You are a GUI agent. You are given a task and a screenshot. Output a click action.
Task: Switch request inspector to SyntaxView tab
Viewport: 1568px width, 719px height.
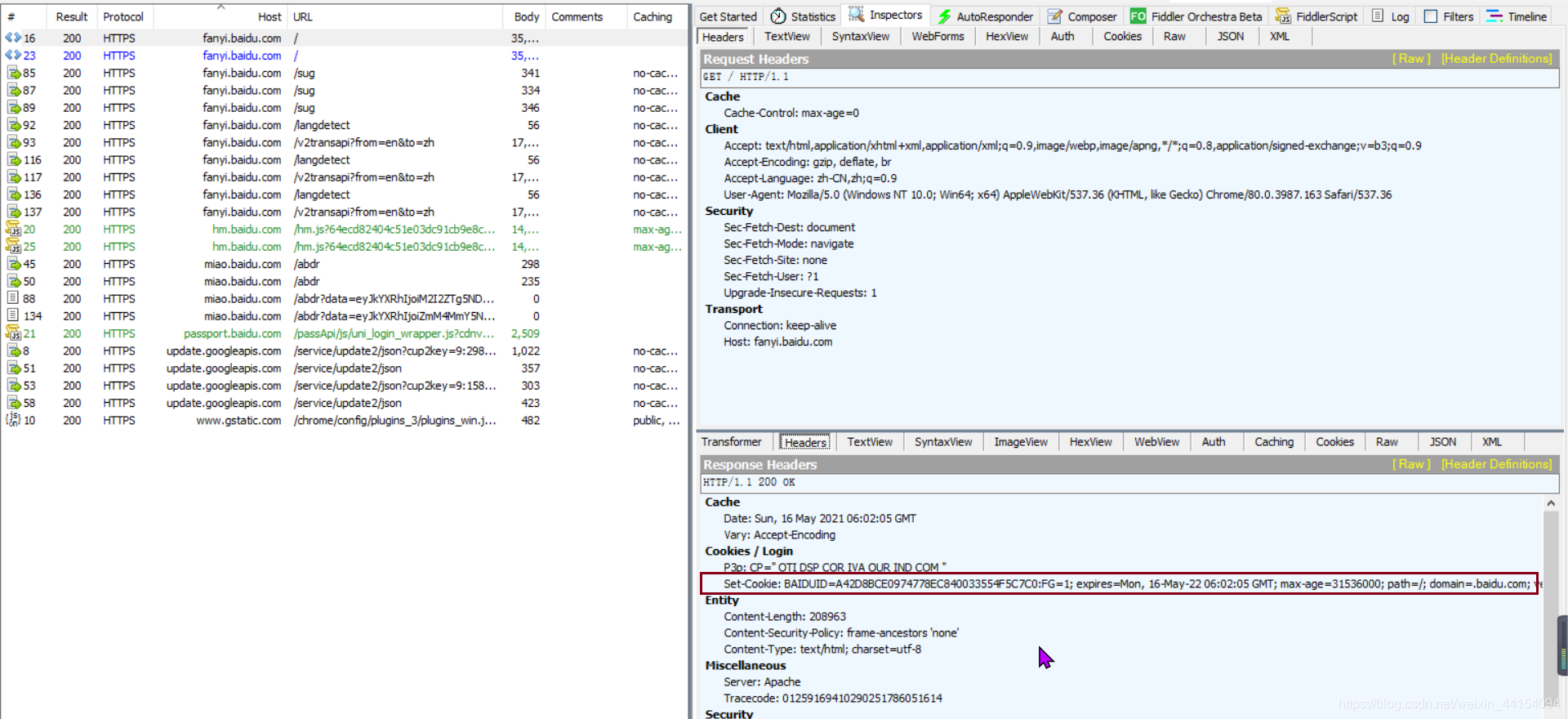tap(861, 37)
